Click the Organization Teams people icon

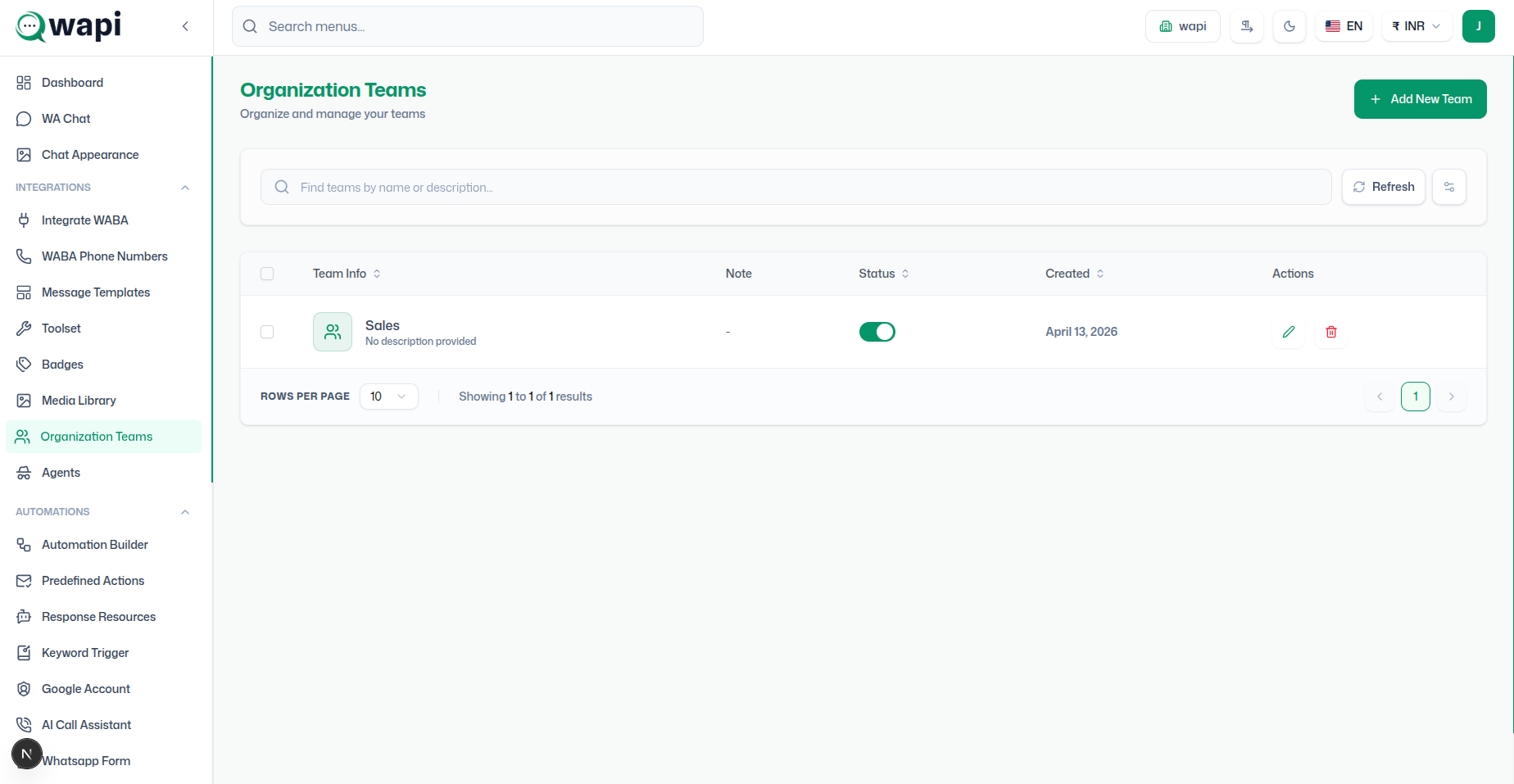(x=23, y=437)
